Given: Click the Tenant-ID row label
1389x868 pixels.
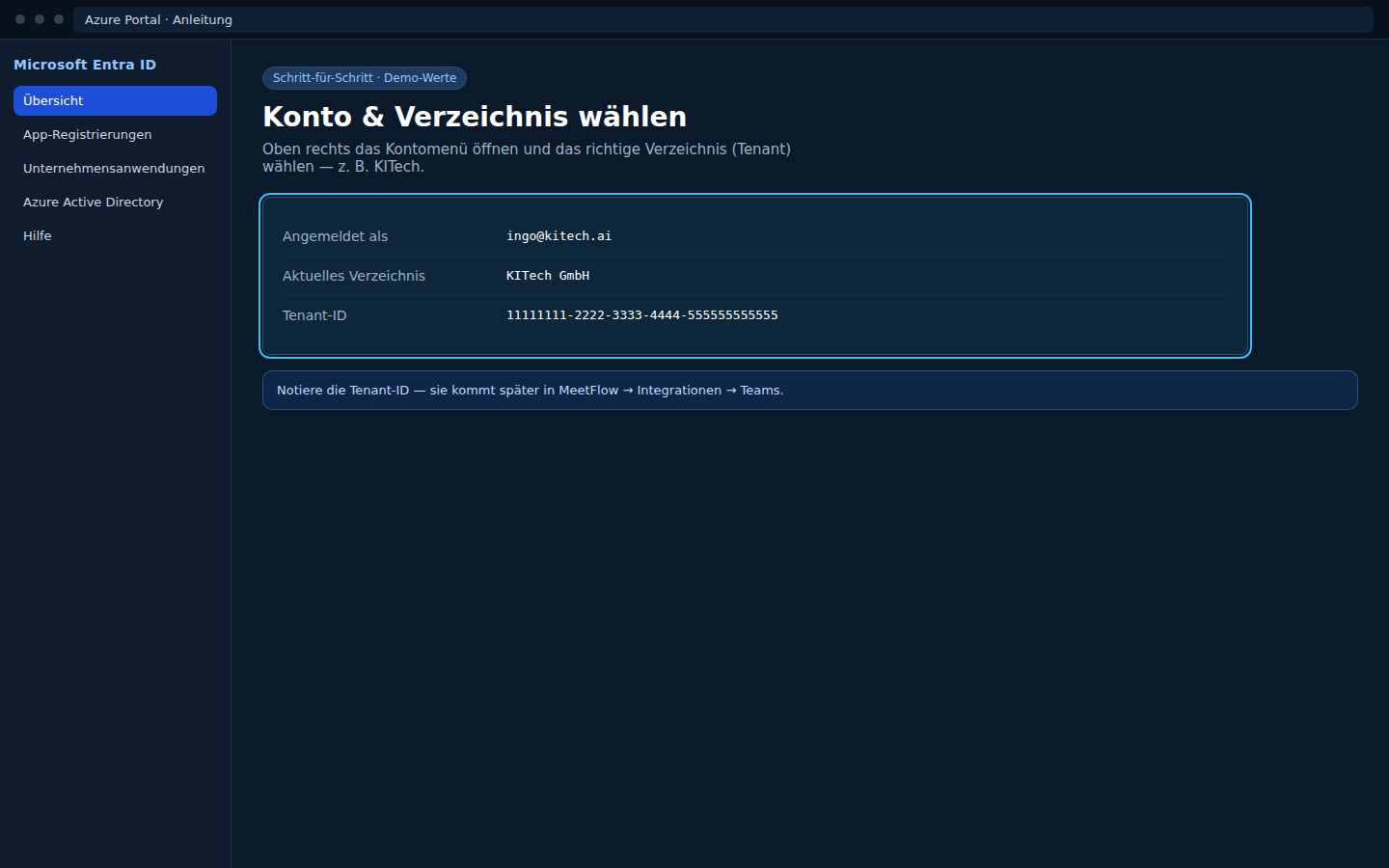Looking at the screenshot, I should pyautogui.click(x=314, y=315).
